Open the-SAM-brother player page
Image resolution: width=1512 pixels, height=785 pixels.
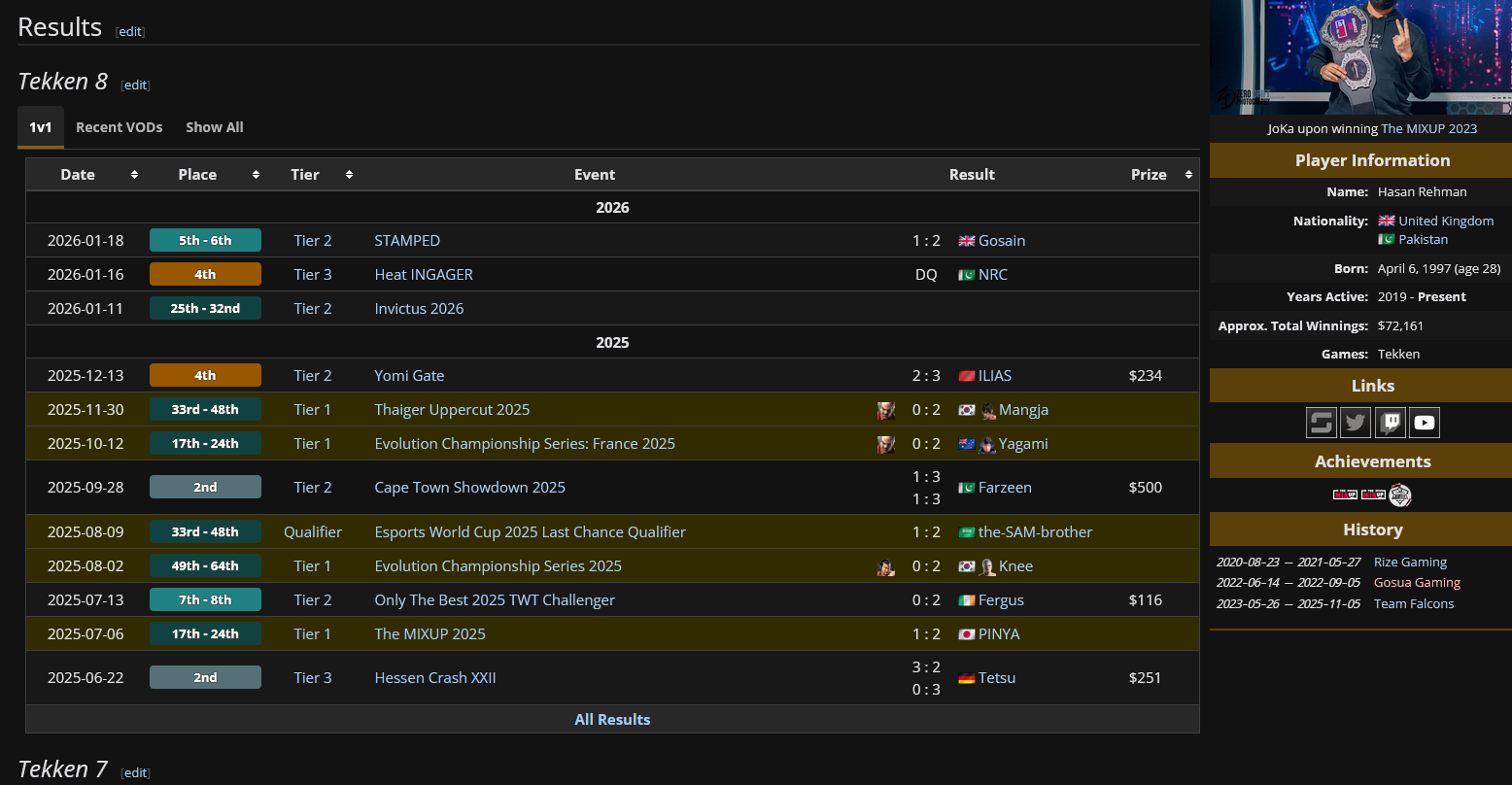(x=1036, y=532)
